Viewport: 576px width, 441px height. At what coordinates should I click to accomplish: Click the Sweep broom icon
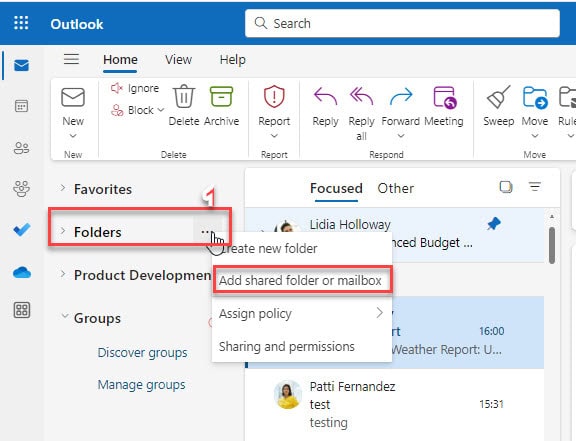[498, 97]
